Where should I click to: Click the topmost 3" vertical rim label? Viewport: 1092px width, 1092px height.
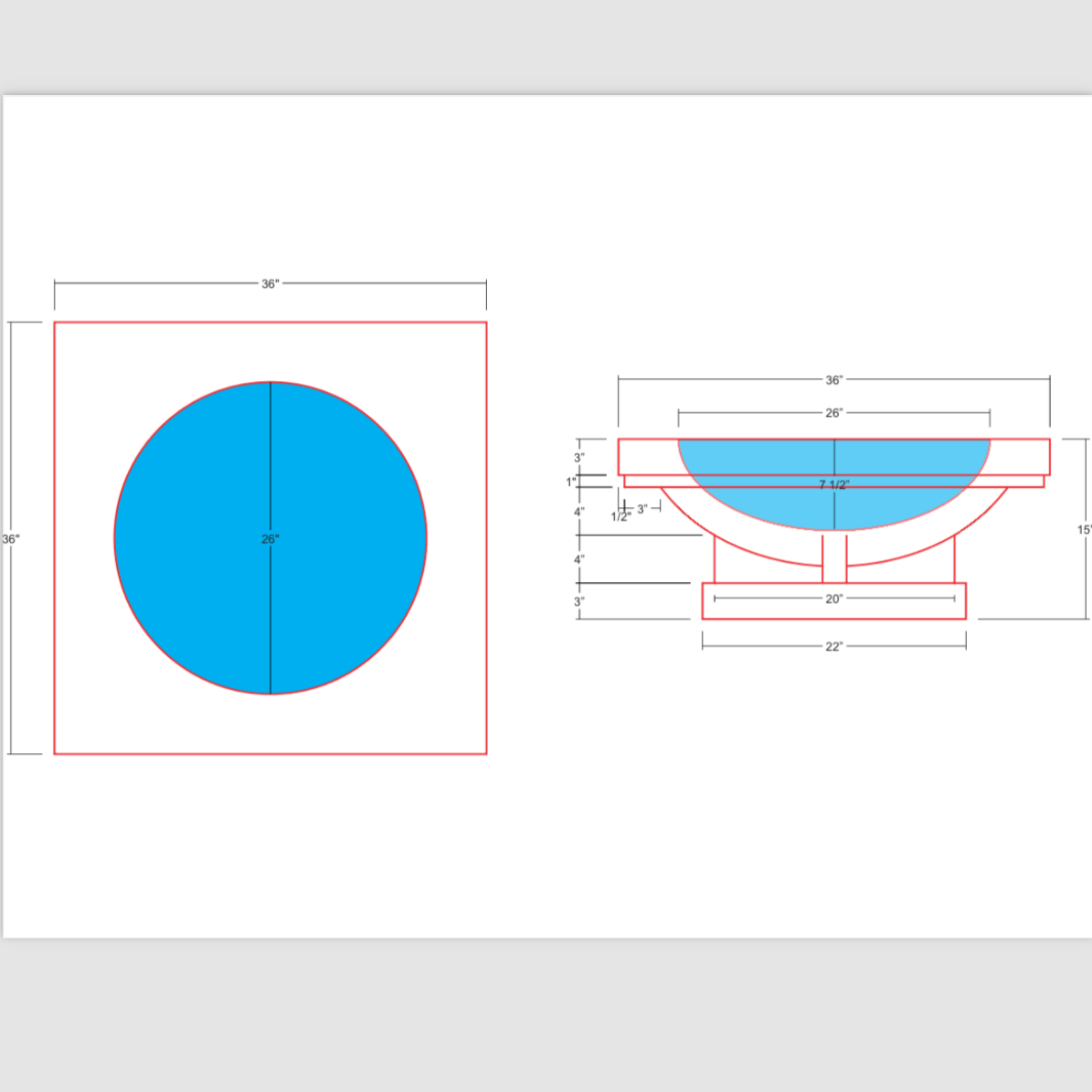(x=578, y=457)
